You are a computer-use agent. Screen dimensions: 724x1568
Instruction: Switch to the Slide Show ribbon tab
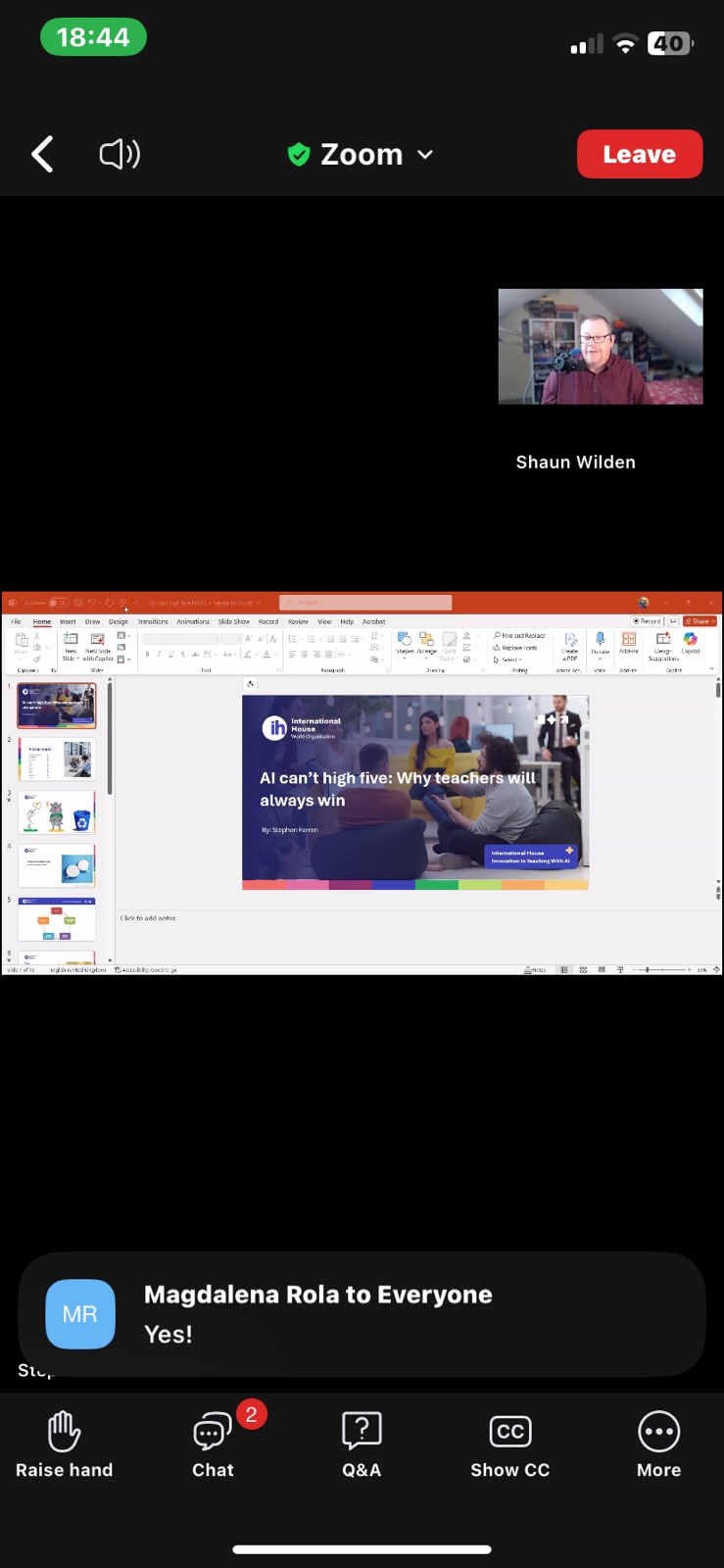(x=233, y=621)
